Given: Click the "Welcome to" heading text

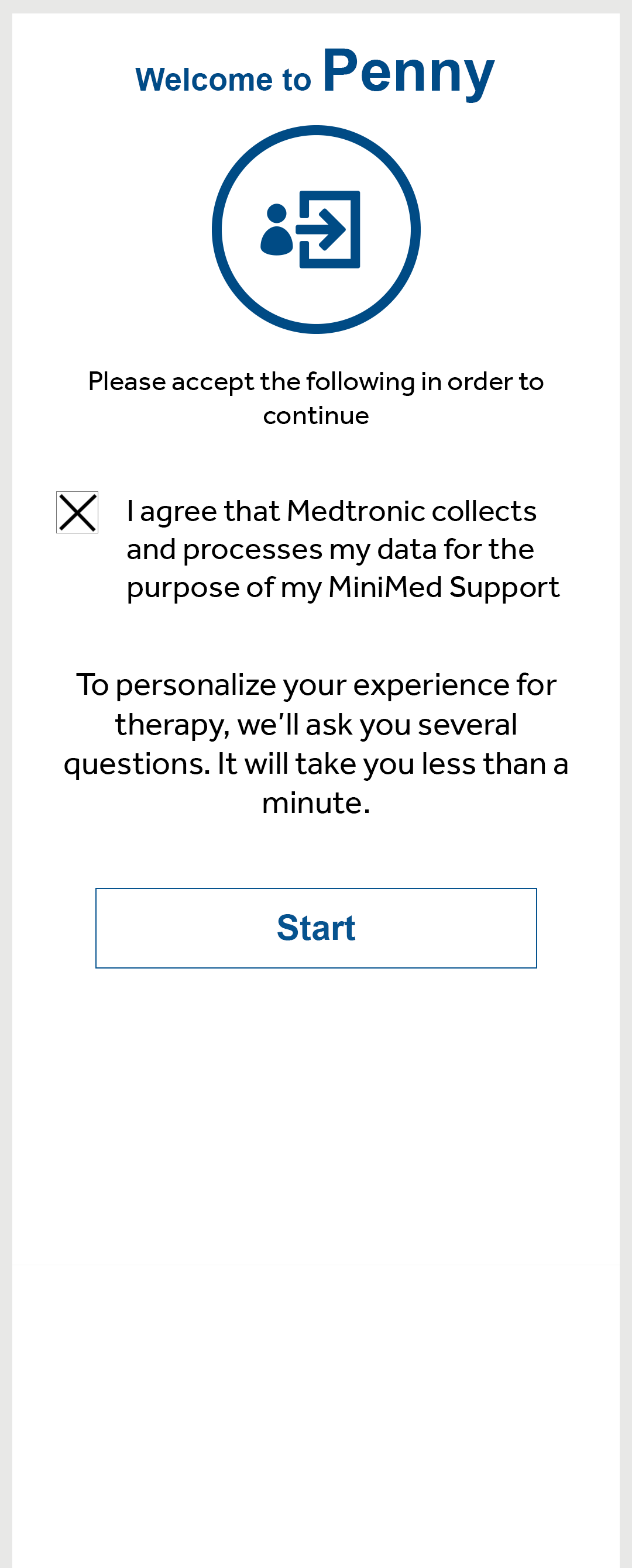Looking at the screenshot, I should click(x=223, y=80).
